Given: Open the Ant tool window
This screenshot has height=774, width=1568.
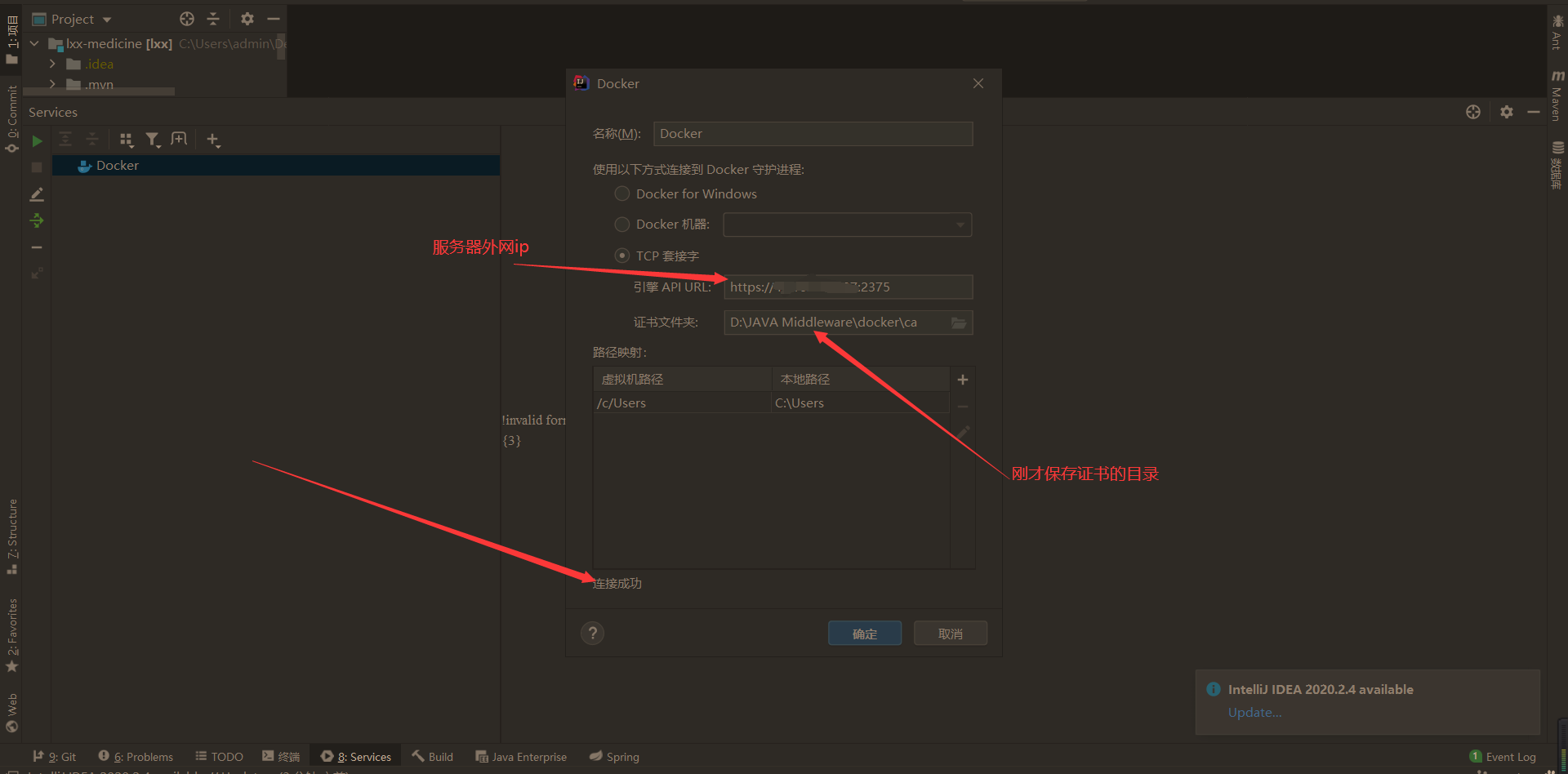Looking at the screenshot, I should coord(1557,33).
